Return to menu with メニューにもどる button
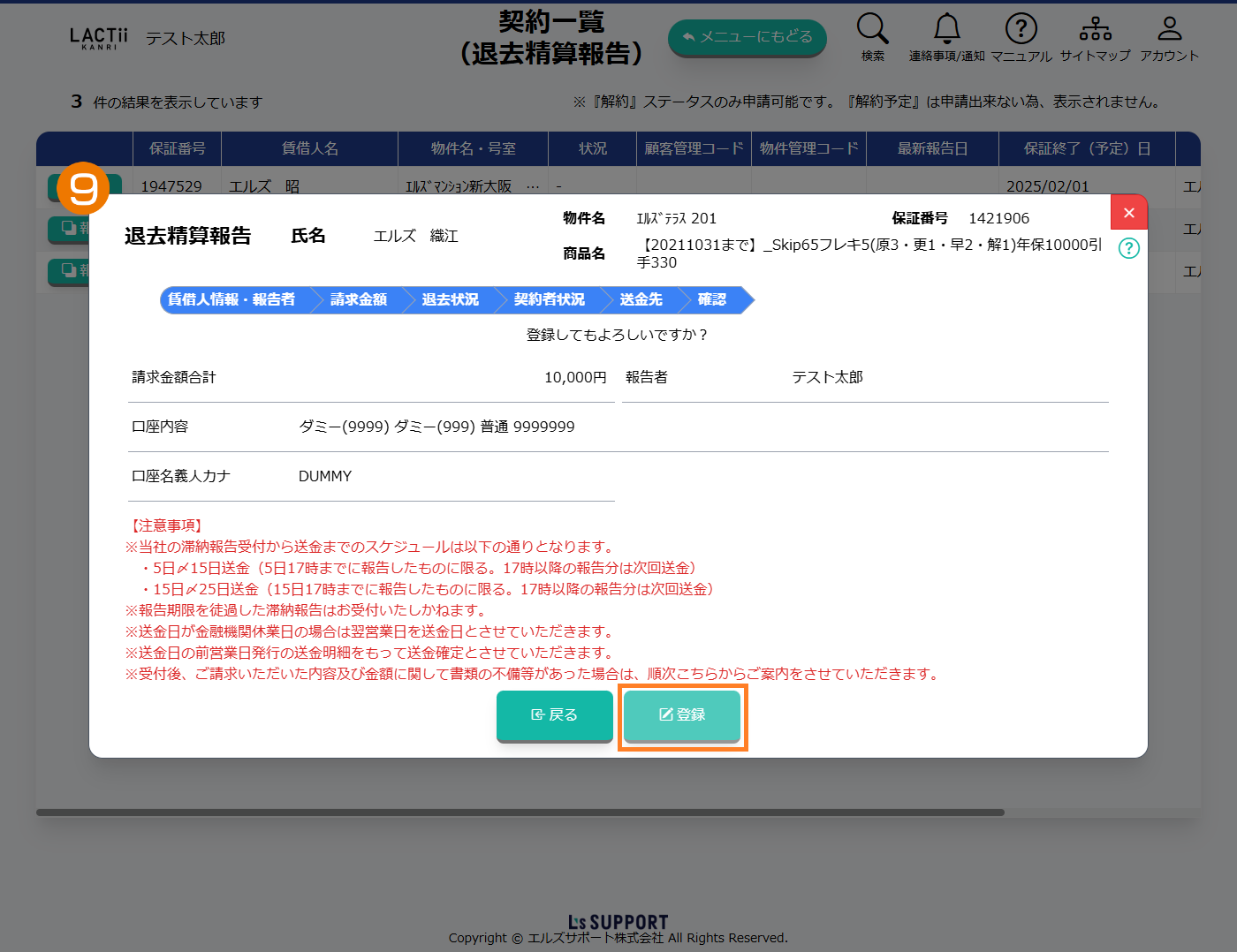The image size is (1237, 952). (747, 37)
